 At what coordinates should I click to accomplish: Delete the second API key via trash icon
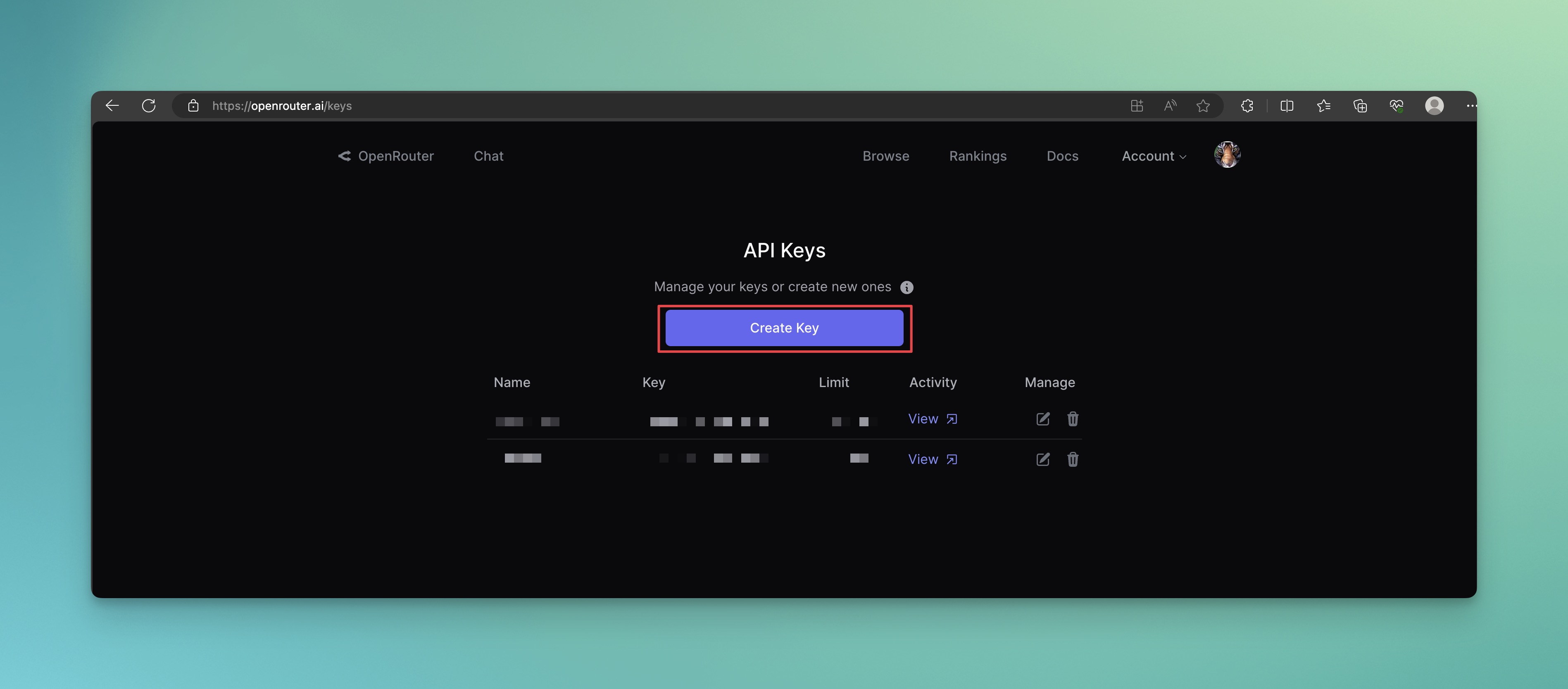pos(1073,459)
